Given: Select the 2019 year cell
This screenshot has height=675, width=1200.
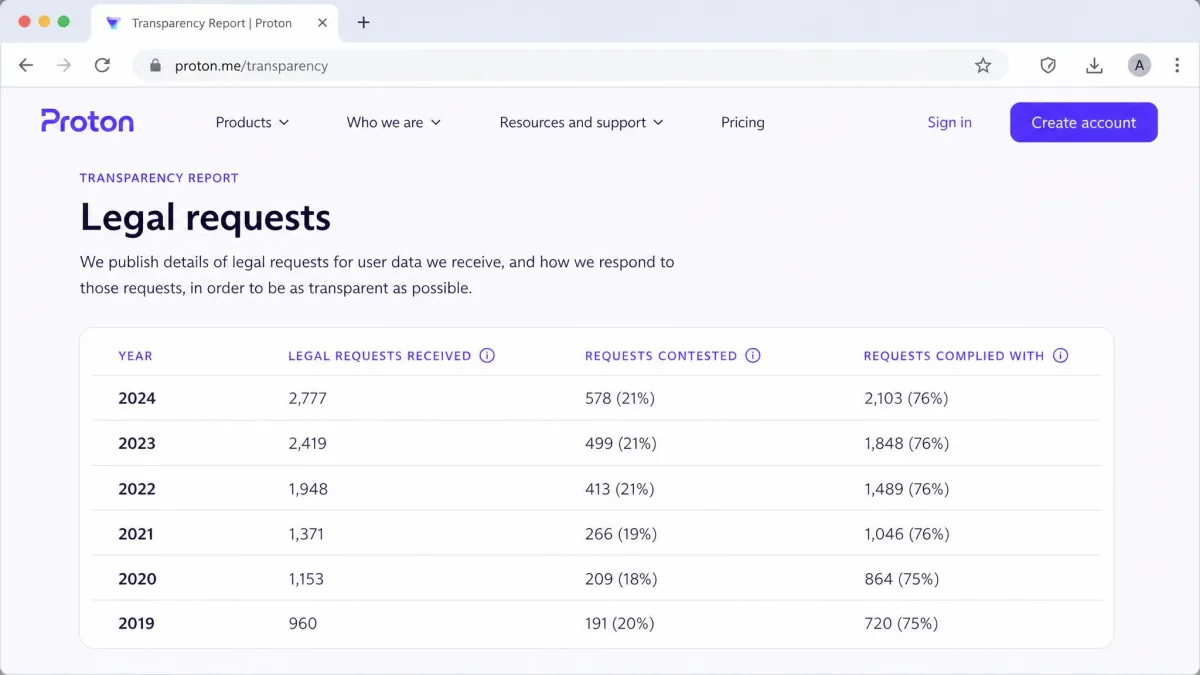Looking at the screenshot, I should pos(136,624).
